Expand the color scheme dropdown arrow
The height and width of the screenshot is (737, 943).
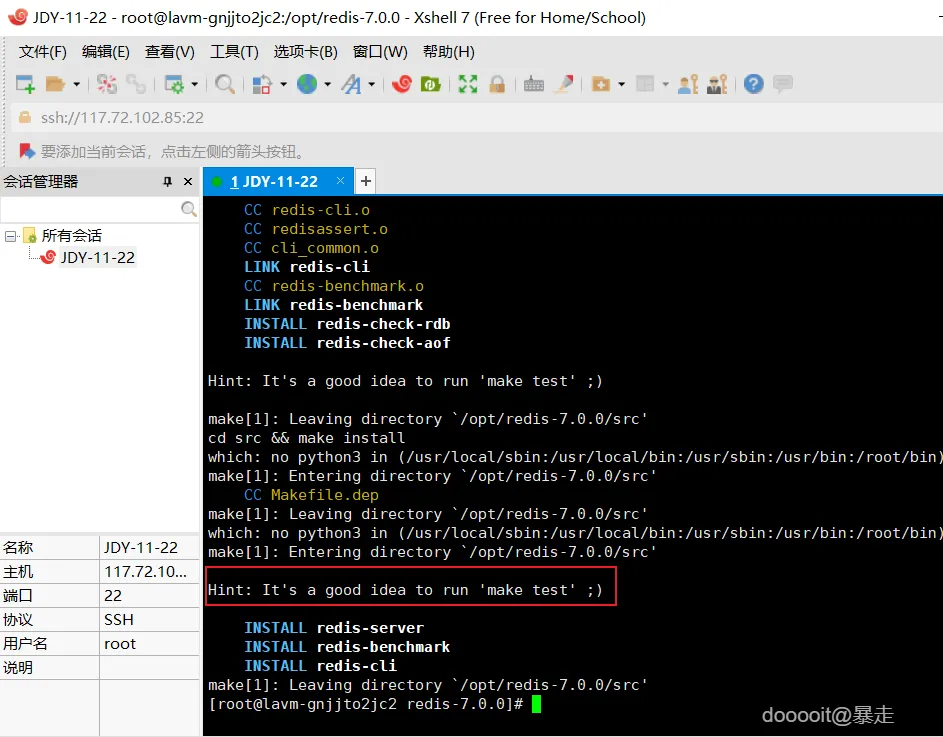pyautogui.click(x=283, y=84)
